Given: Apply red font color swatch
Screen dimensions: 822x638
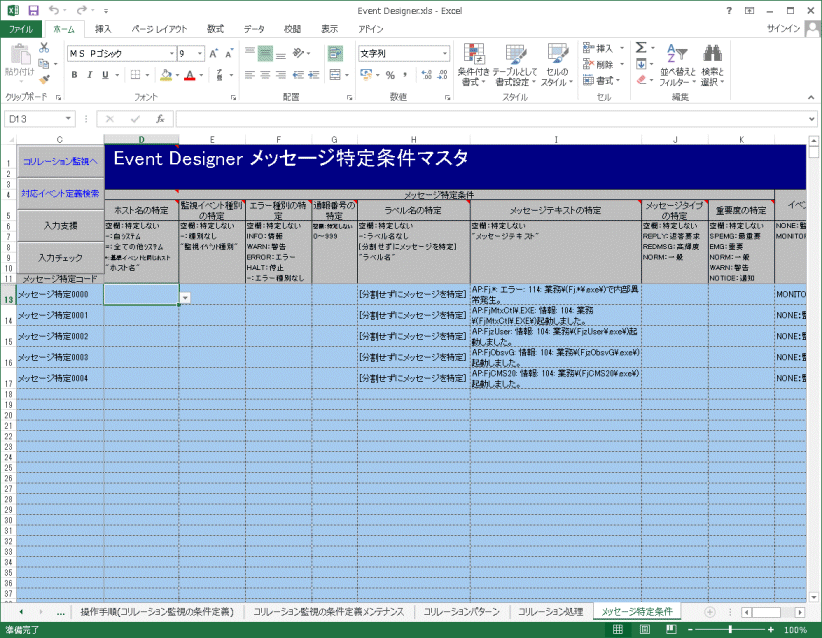Looking at the screenshot, I should tap(190, 75).
